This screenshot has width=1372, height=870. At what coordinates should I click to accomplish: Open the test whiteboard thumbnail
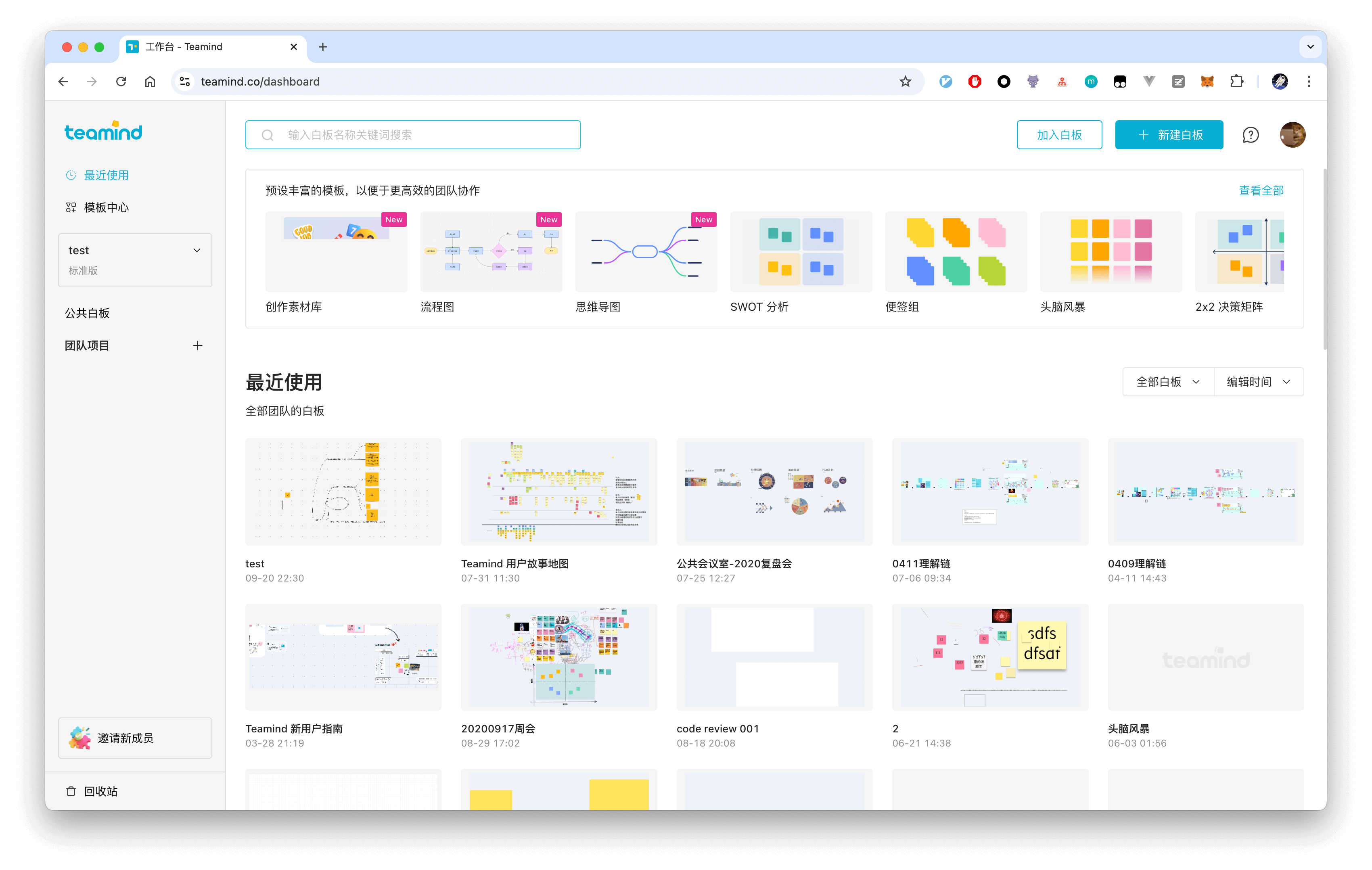(343, 491)
